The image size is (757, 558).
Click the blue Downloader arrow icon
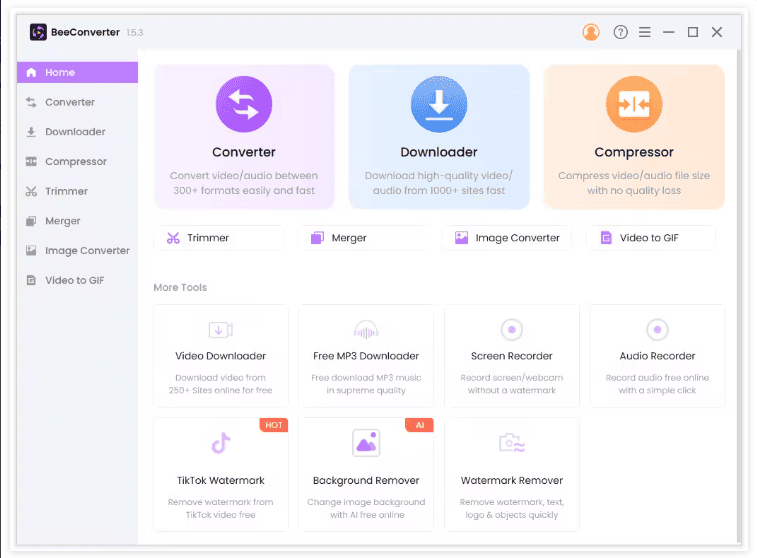coord(439,104)
